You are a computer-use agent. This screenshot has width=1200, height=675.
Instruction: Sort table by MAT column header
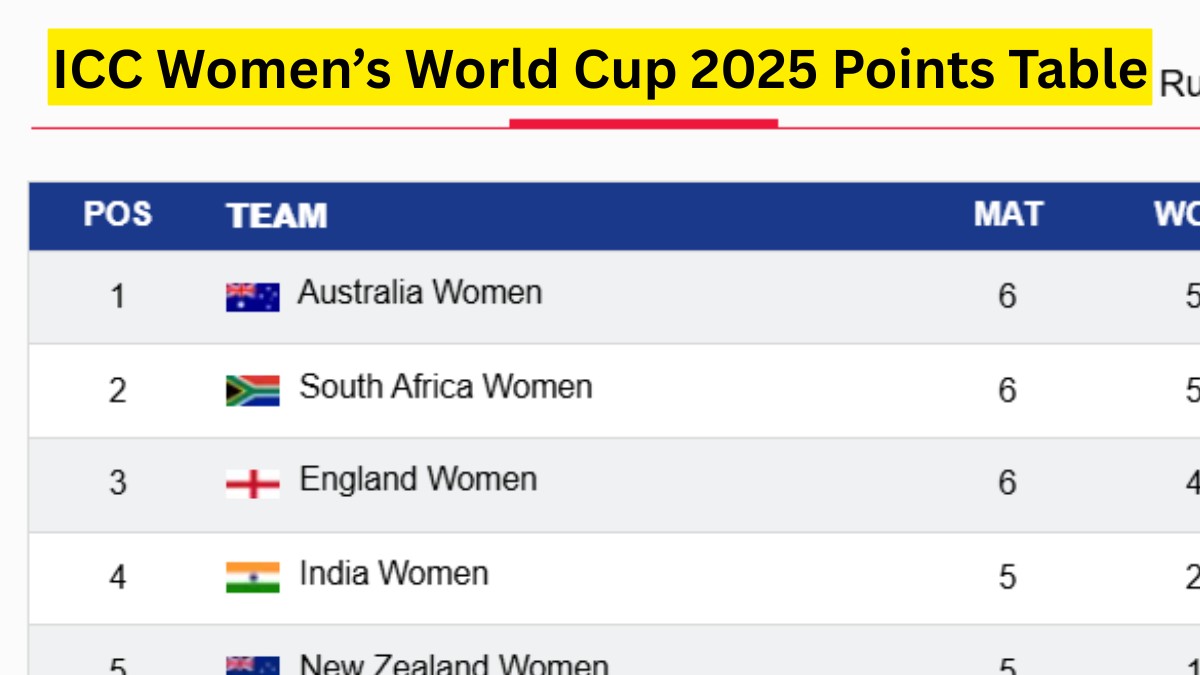[x=1008, y=215]
